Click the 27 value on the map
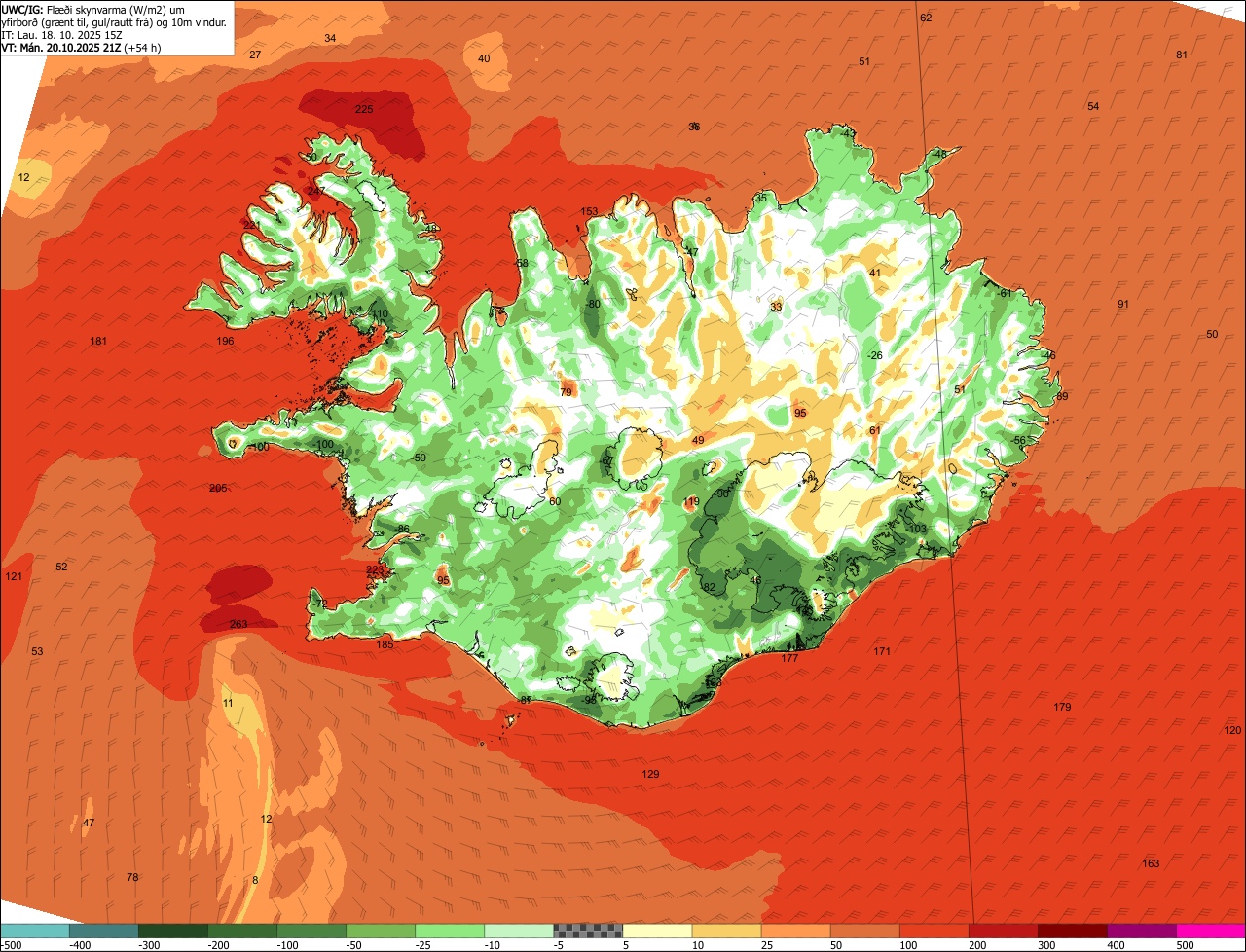Viewport: 1246px width, 952px height. (x=255, y=55)
